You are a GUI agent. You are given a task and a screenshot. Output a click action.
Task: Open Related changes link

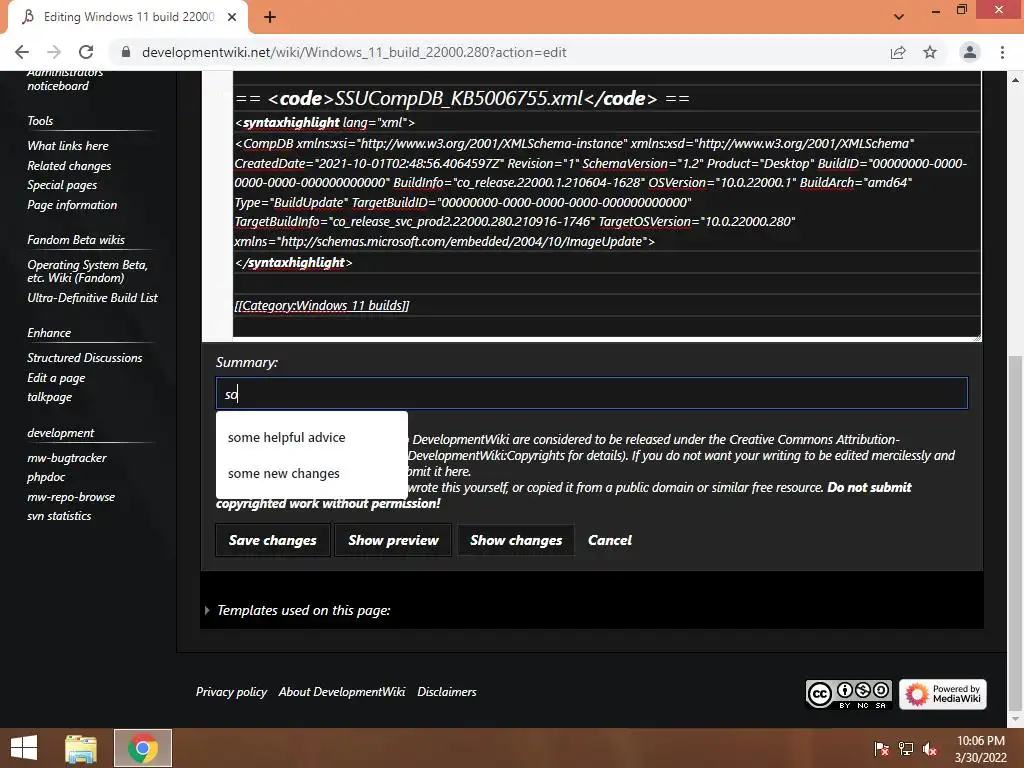69,166
